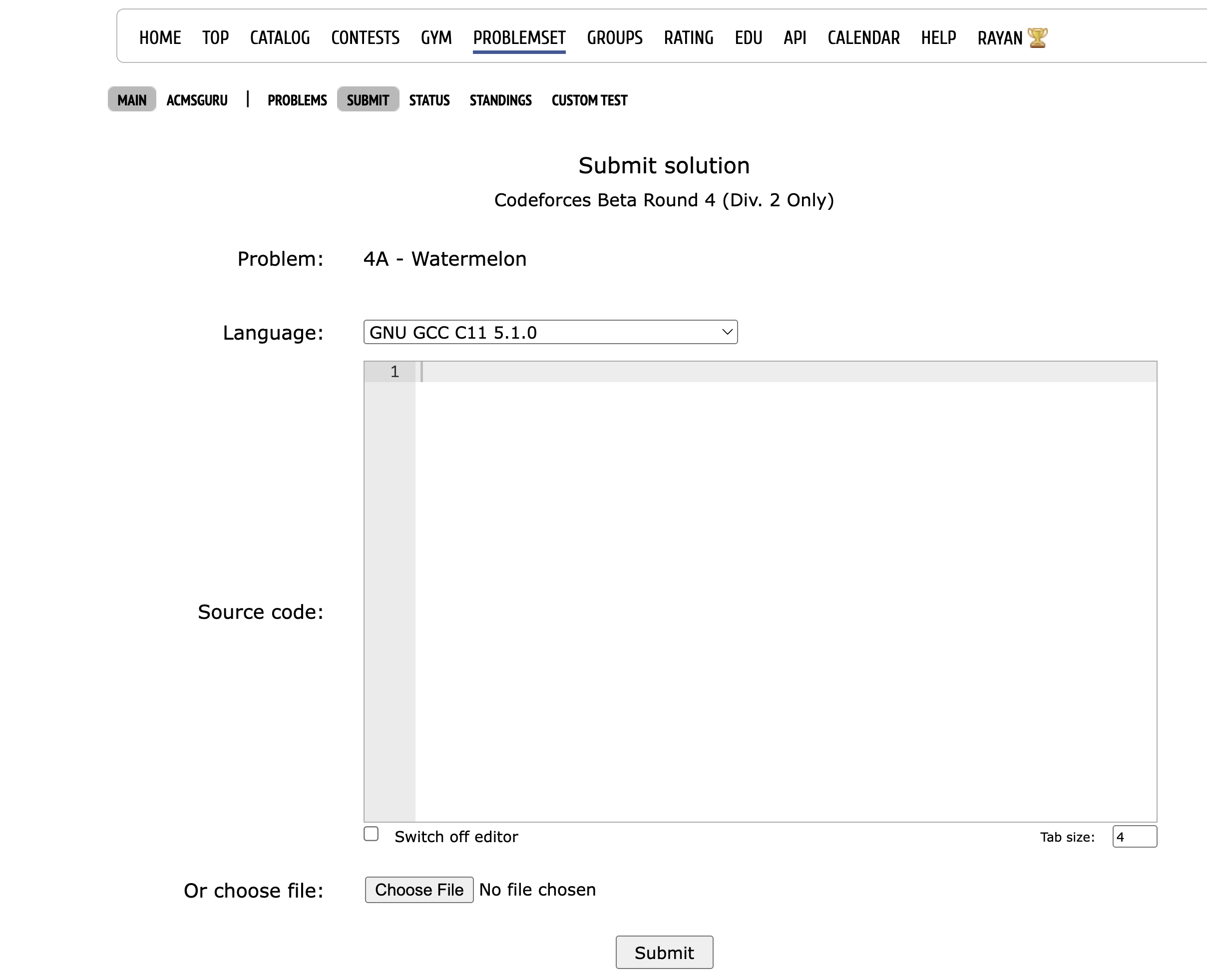Click inside the source code editor
Image resolution: width=1207 pixels, height=980 pixels.
tap(785, 593)
